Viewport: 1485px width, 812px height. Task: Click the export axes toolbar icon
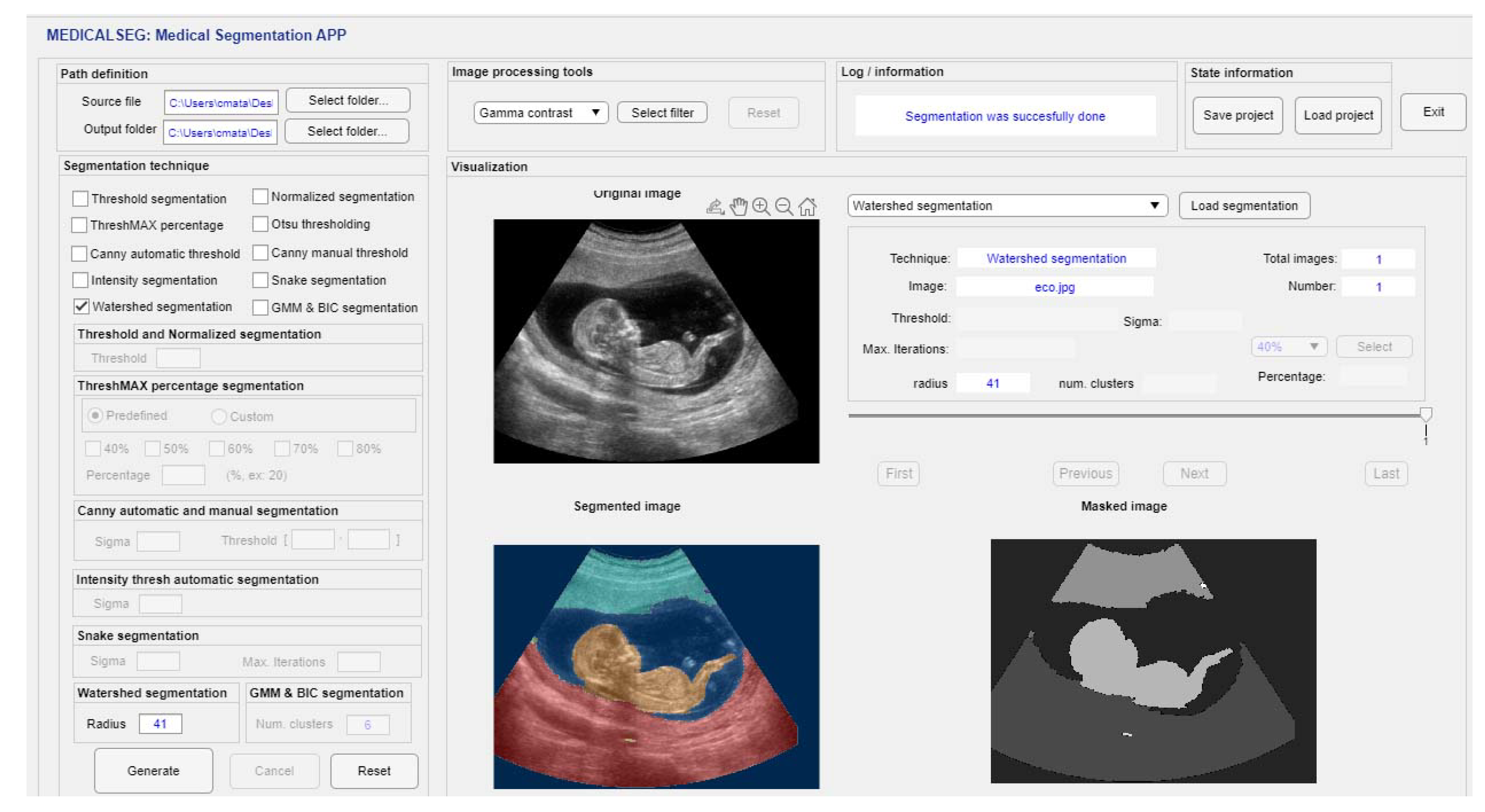click(x=715, y=206)
